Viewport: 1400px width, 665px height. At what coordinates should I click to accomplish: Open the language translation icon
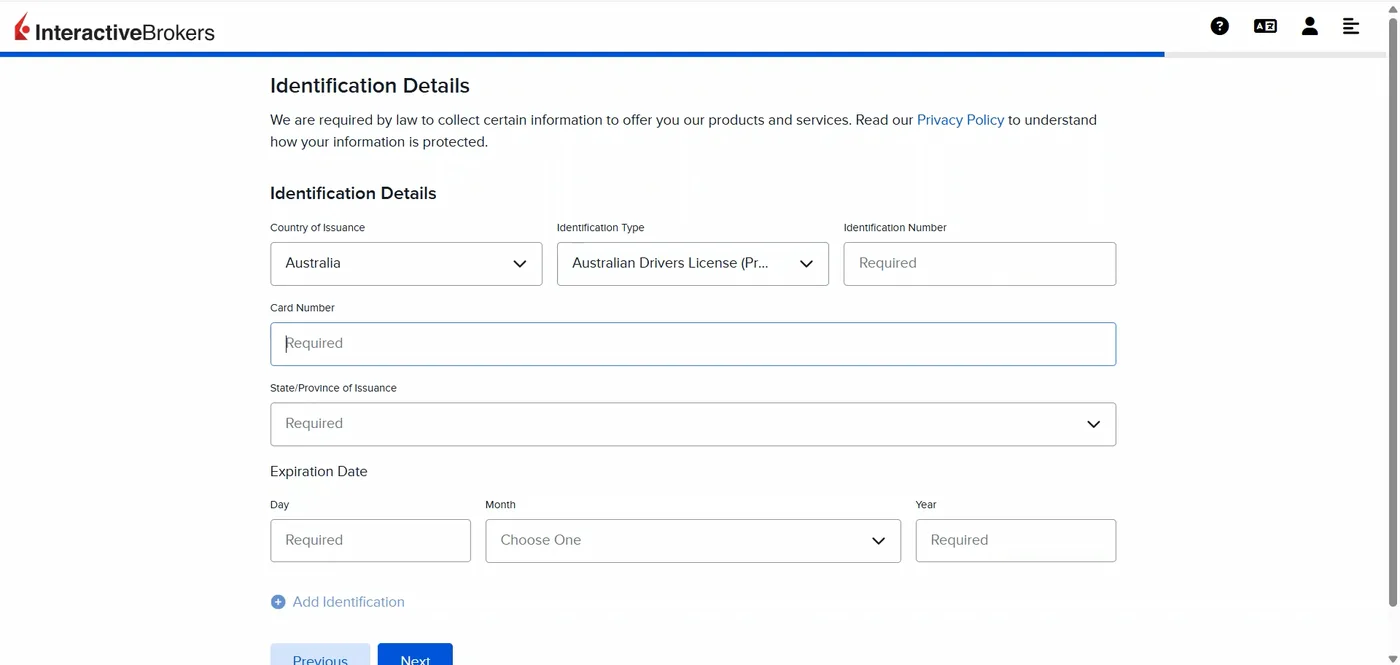[1265, 26]
